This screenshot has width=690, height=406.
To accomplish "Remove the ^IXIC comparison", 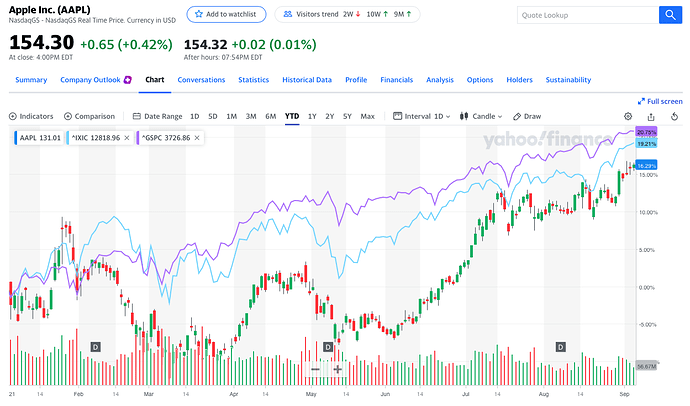I will pos(127,138).
